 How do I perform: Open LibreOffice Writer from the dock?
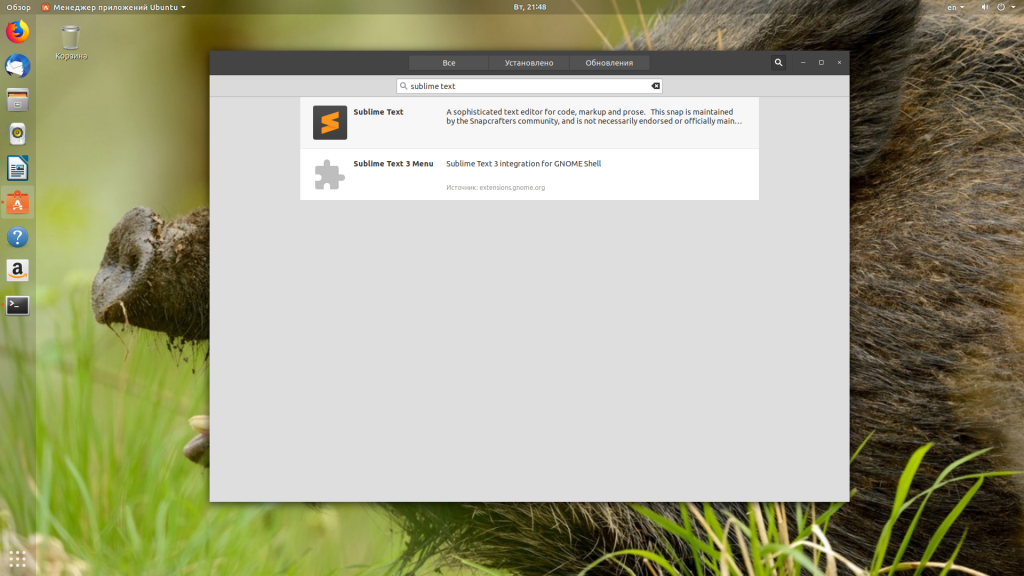point(18,168)
